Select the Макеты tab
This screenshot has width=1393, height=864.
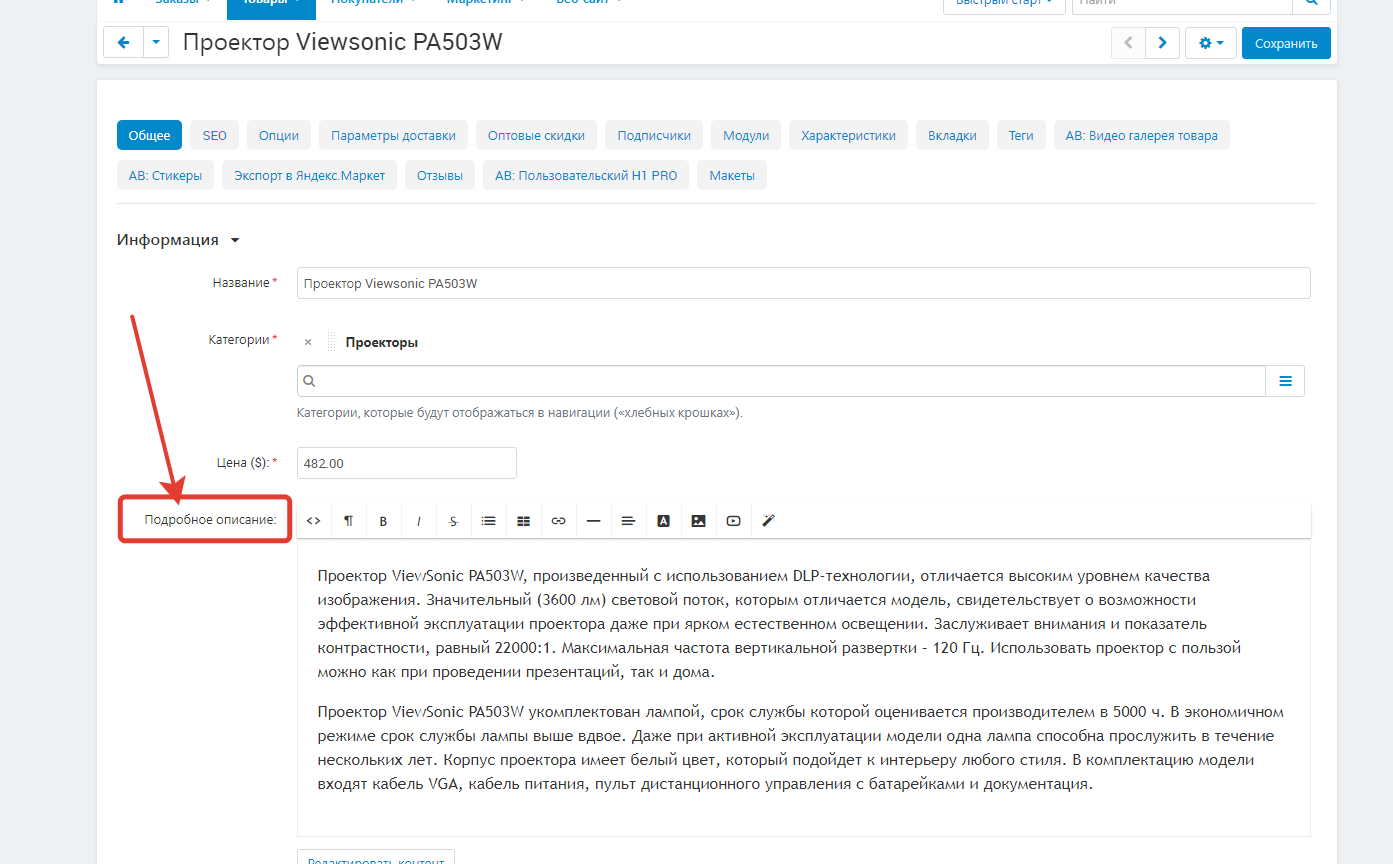(x=732, y=176)
